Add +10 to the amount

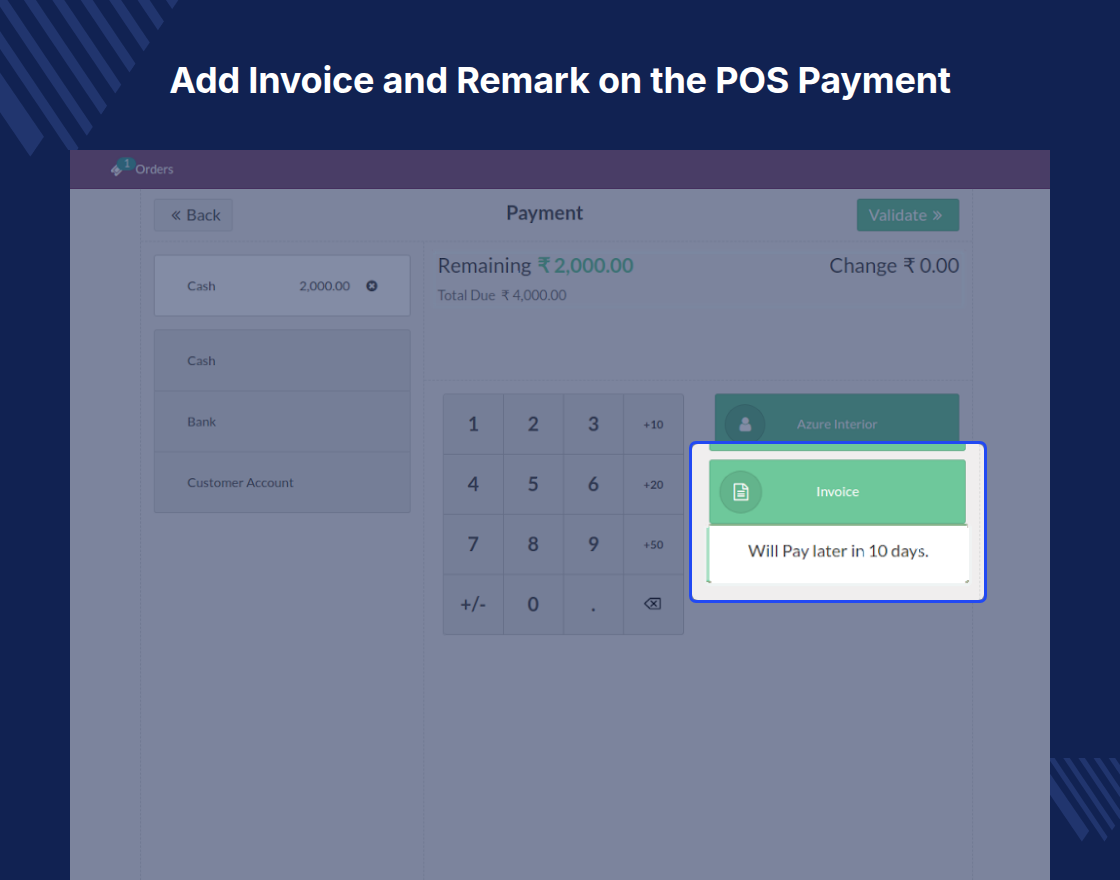tap(653, 424)
